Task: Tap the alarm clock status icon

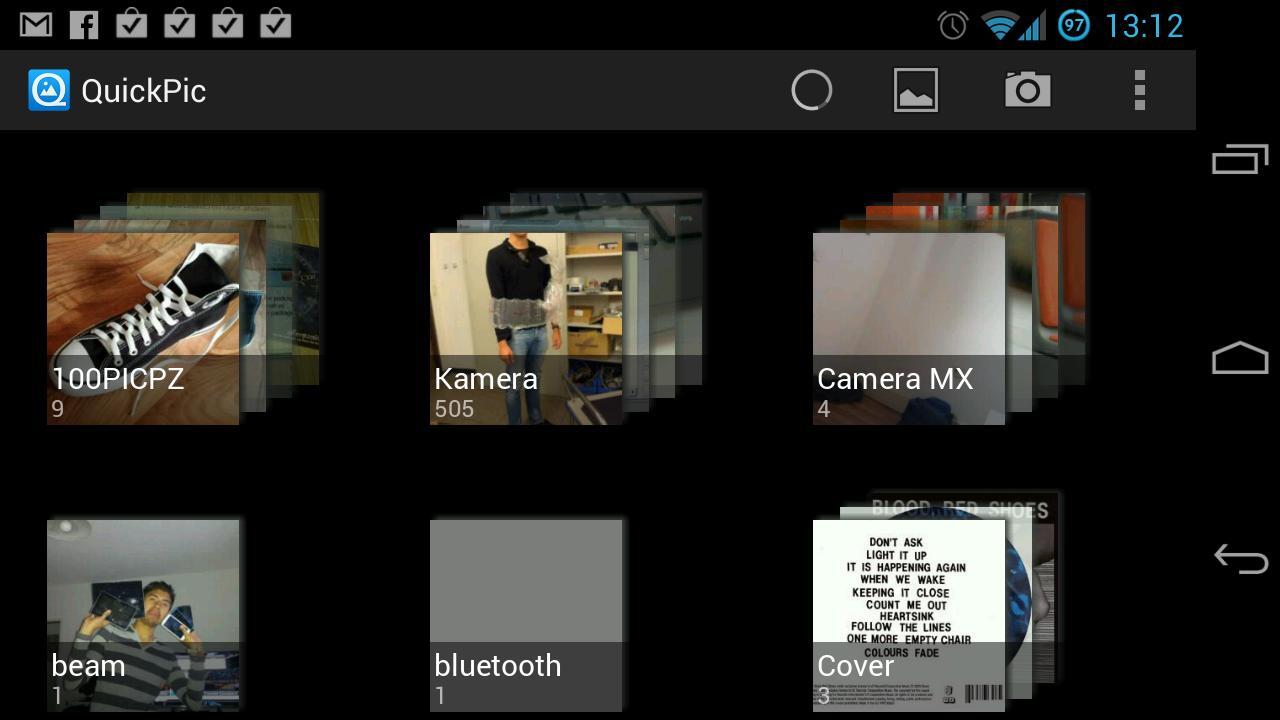Action: 953,25
